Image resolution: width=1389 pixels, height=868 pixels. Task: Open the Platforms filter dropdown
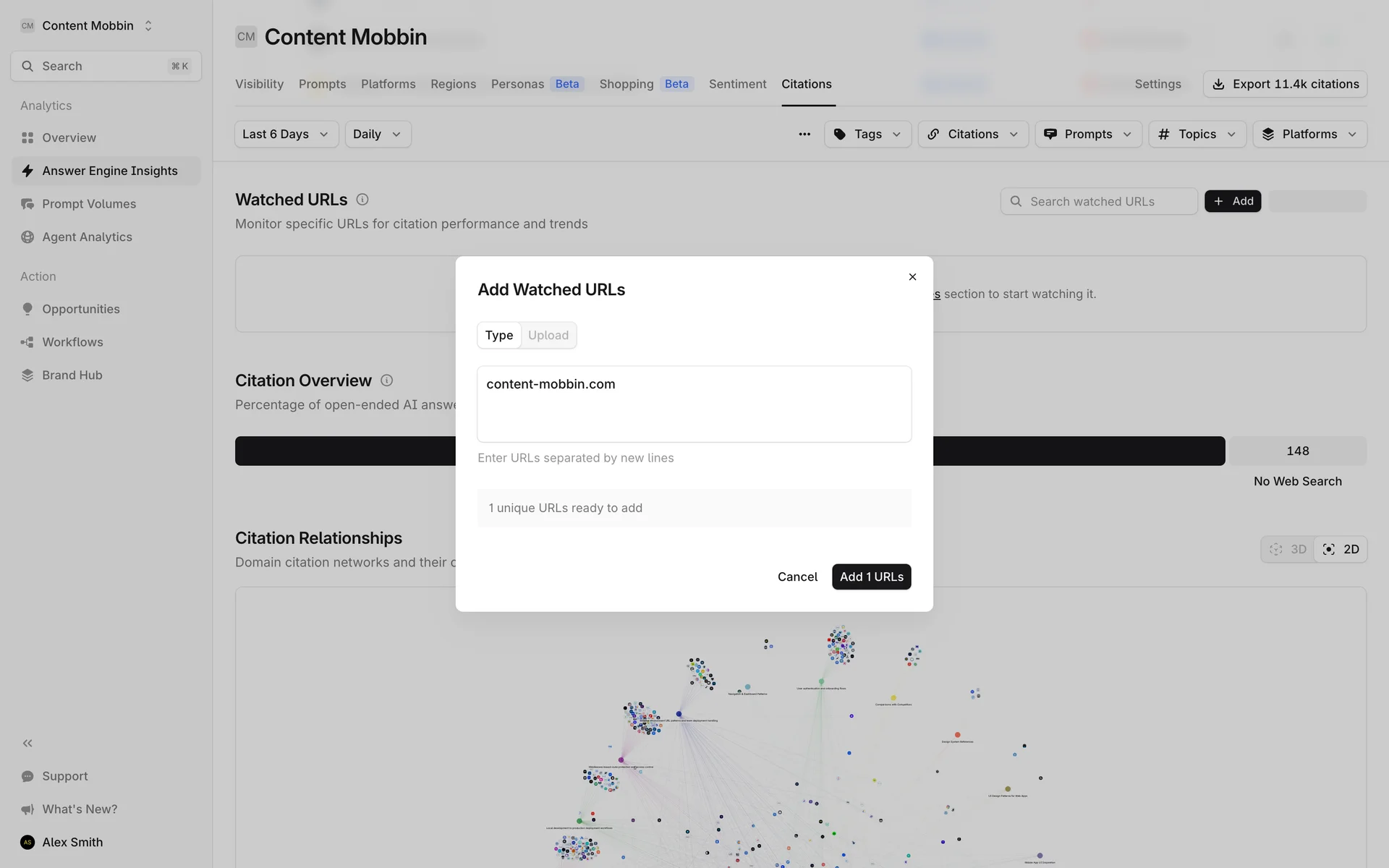[x=1309, y=135]
